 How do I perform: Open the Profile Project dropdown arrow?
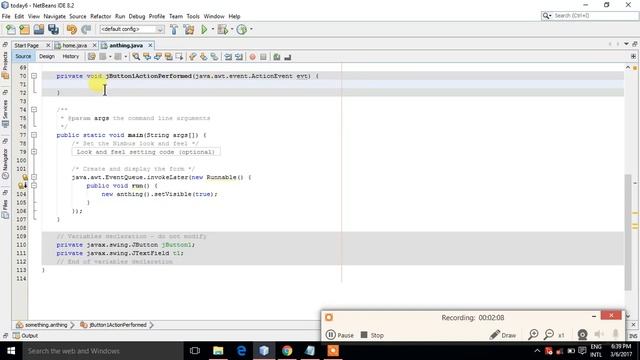tap(251, 29)
